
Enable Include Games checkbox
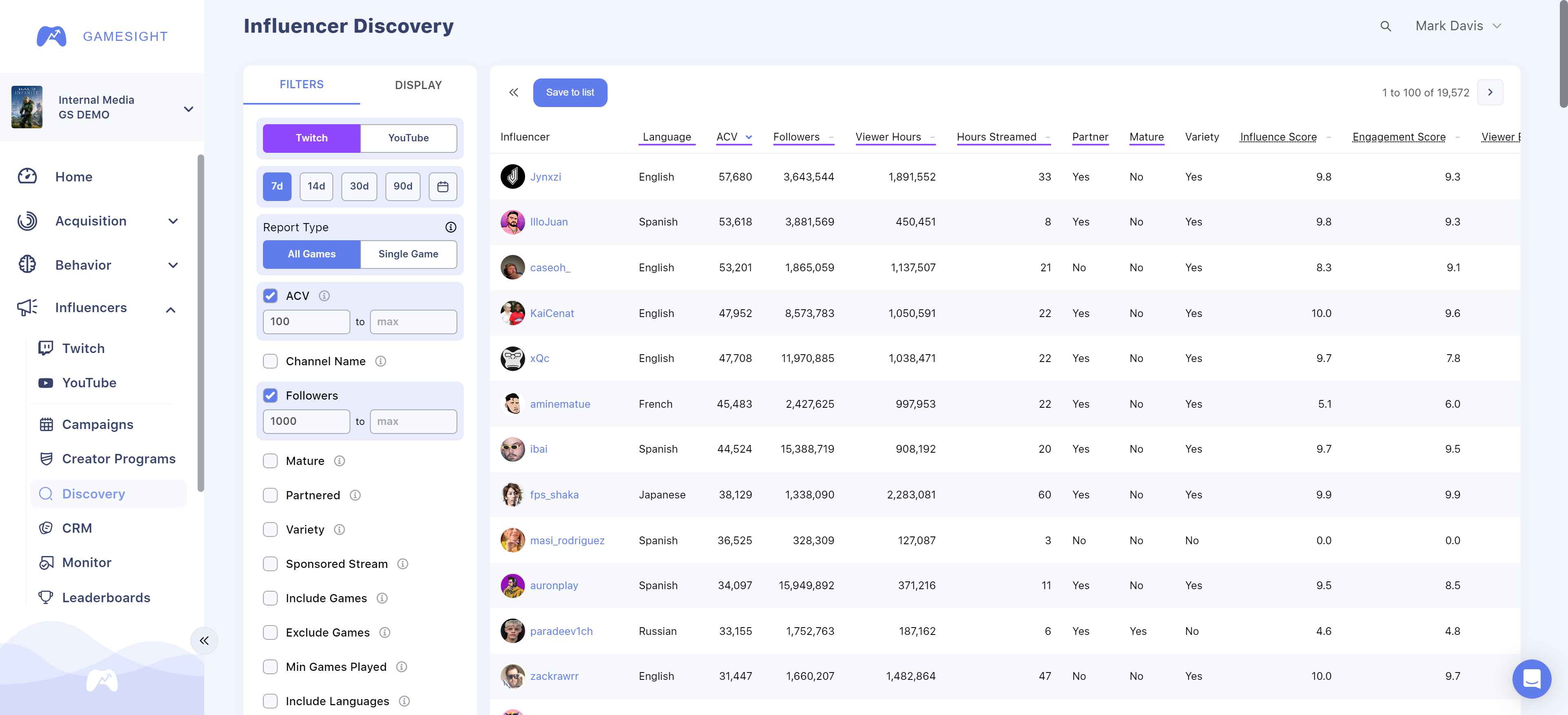coord(270,598)
